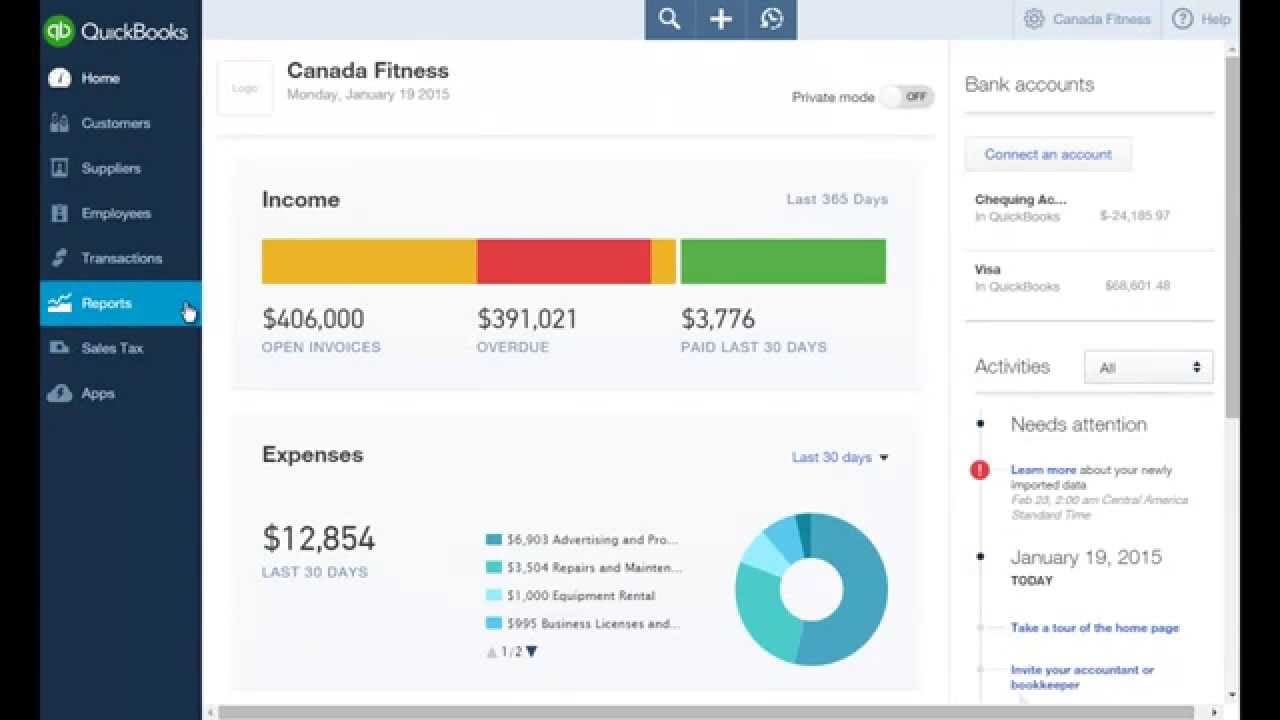This screenshot has width=1280, height=720.
Task: Open the Activities All dropdown
Action: tap(1149, 367)
